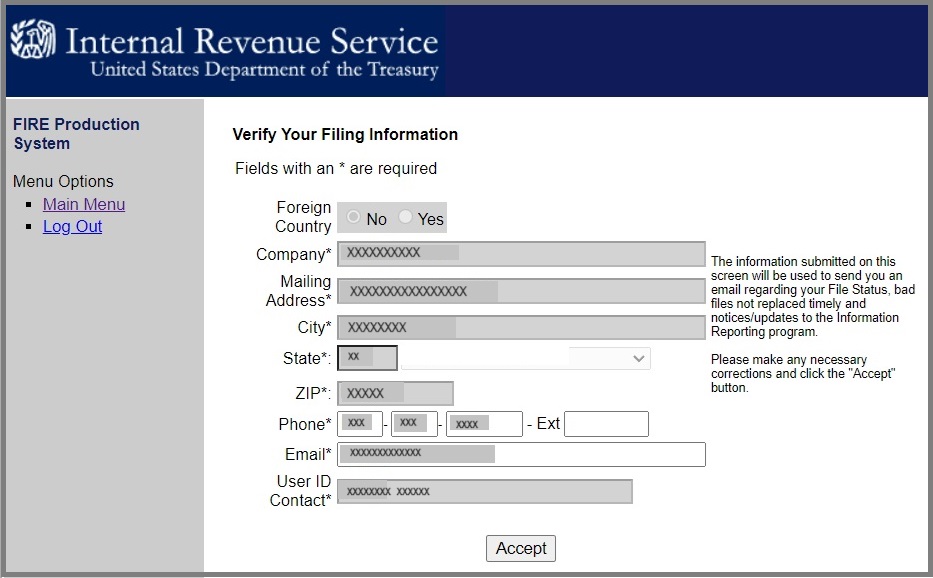
Task: Click the phone area code box
Action: 360,424
